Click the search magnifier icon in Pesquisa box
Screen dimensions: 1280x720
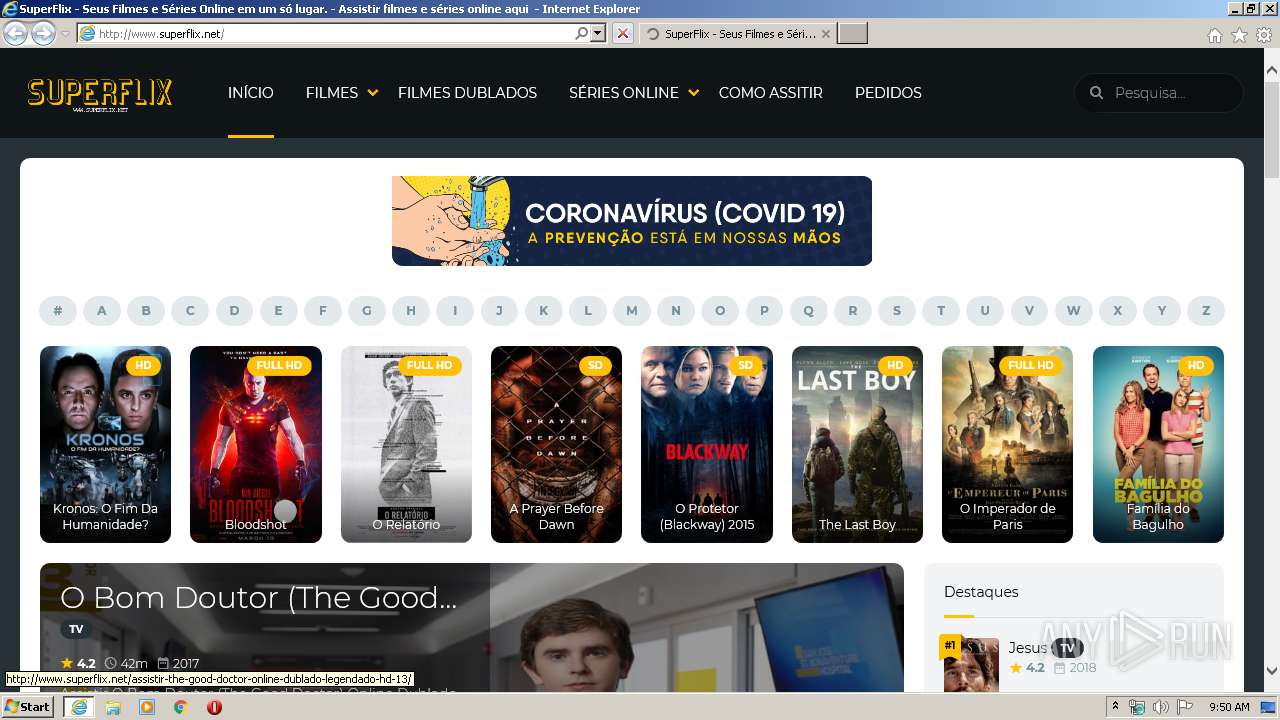(1096, 93)
